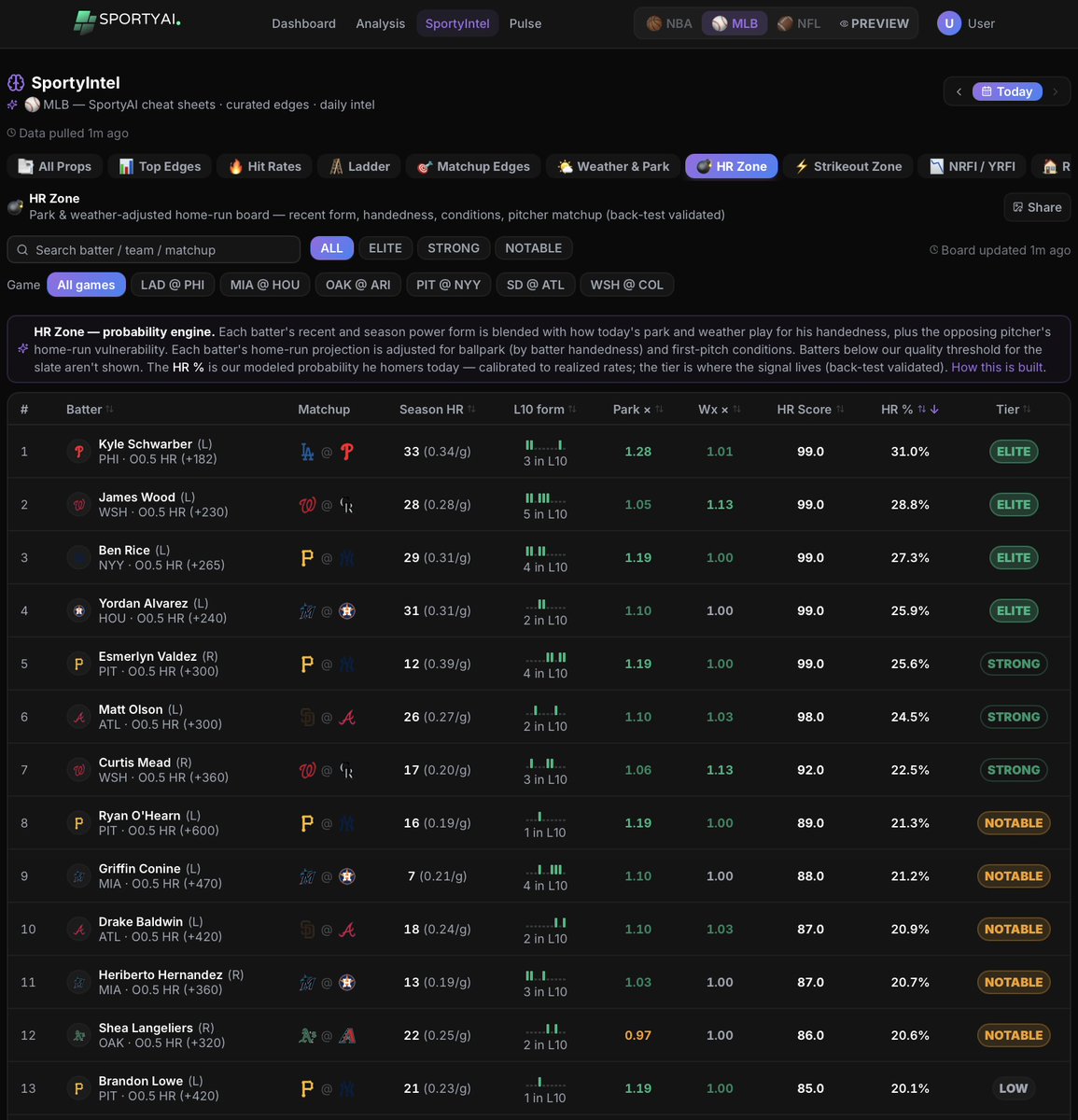Filter to MIA @ HOU game
The height and width of the screenshot is (1120, 1078).
(x=265, y=285)
